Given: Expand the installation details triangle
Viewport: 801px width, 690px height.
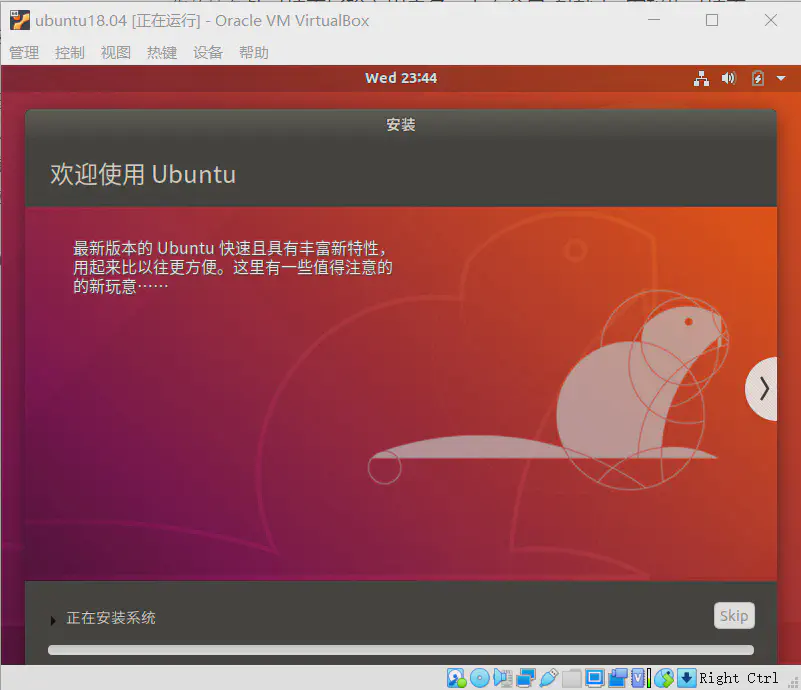Looking at the screenshot, I should [x=53, y=620].
